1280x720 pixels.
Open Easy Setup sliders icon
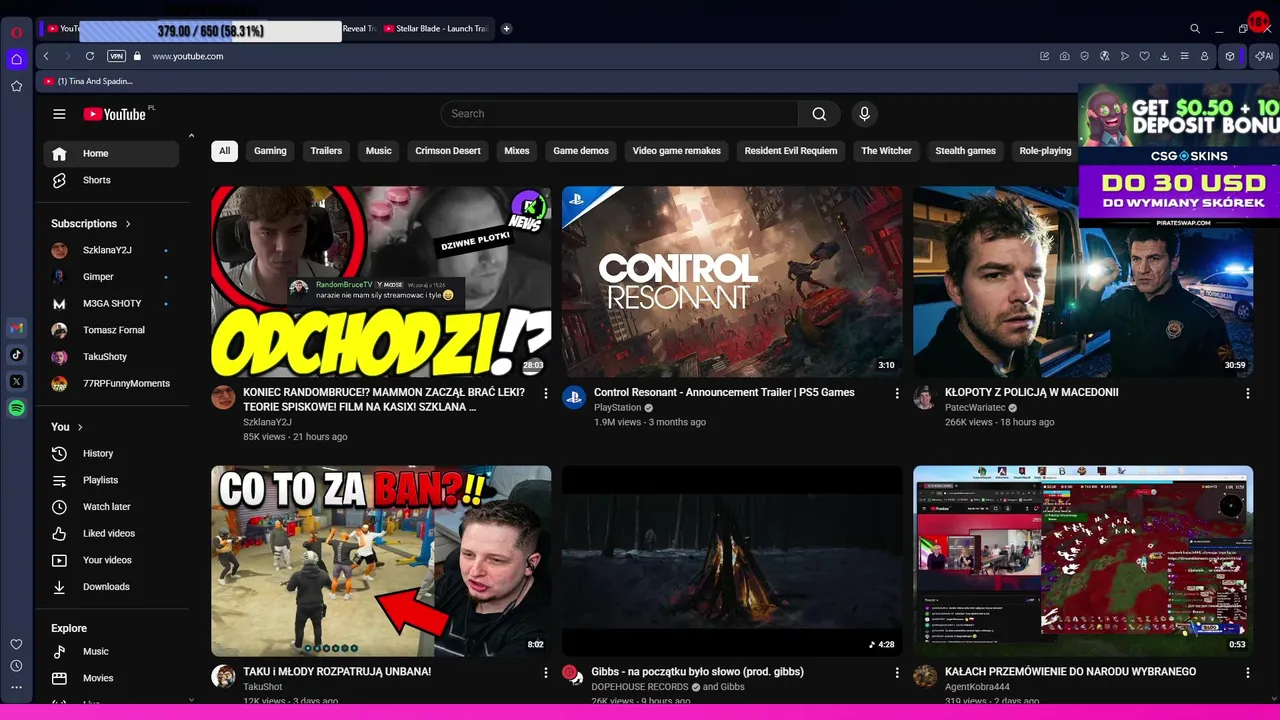1184,56
